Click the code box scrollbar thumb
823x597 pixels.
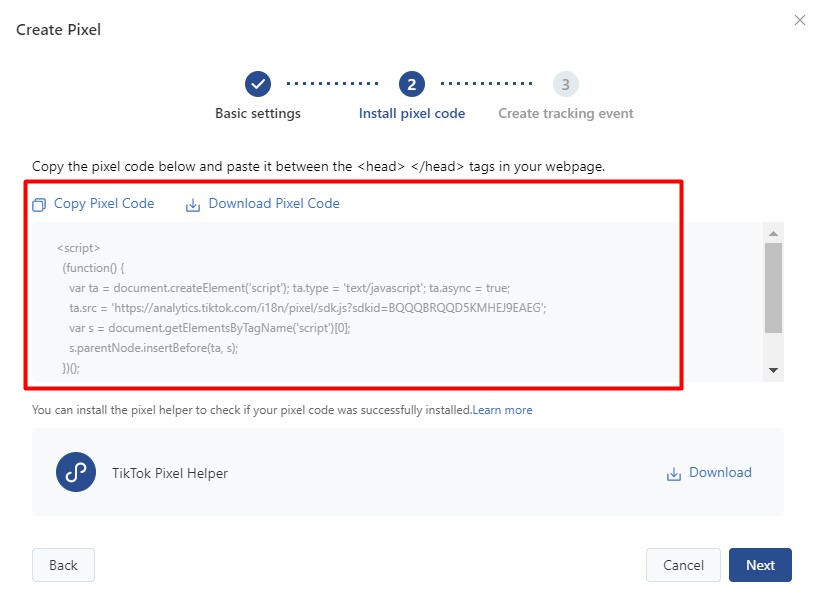773,287
